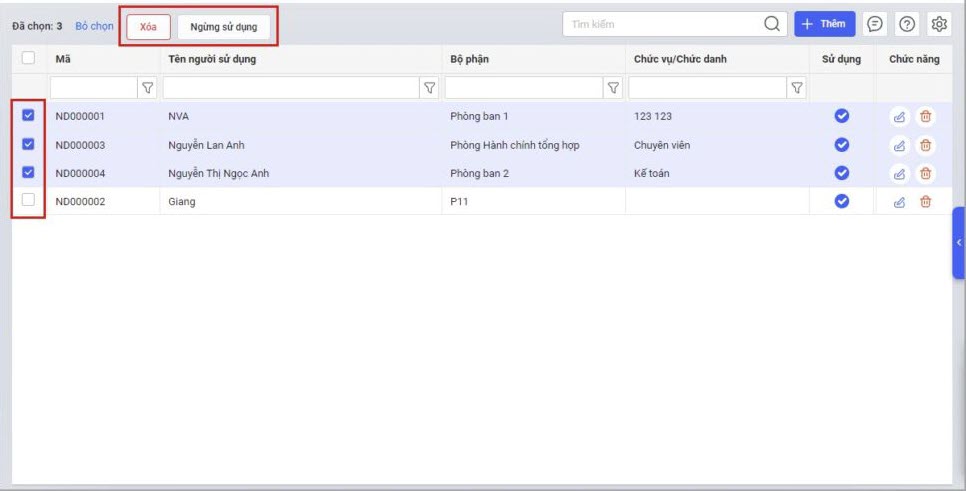Click trash icon for Nguyễn Thị Ngọc Anh
This screenshot has height=491, width=966.
click(925, 174)
